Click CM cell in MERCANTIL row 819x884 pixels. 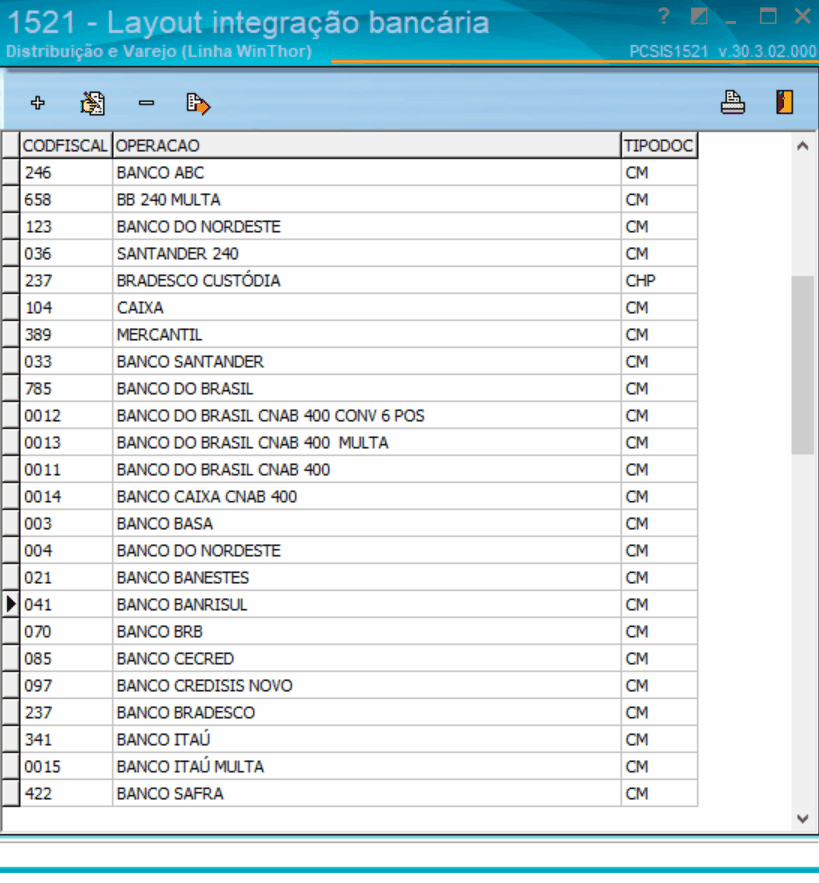(x=659, y=335)
